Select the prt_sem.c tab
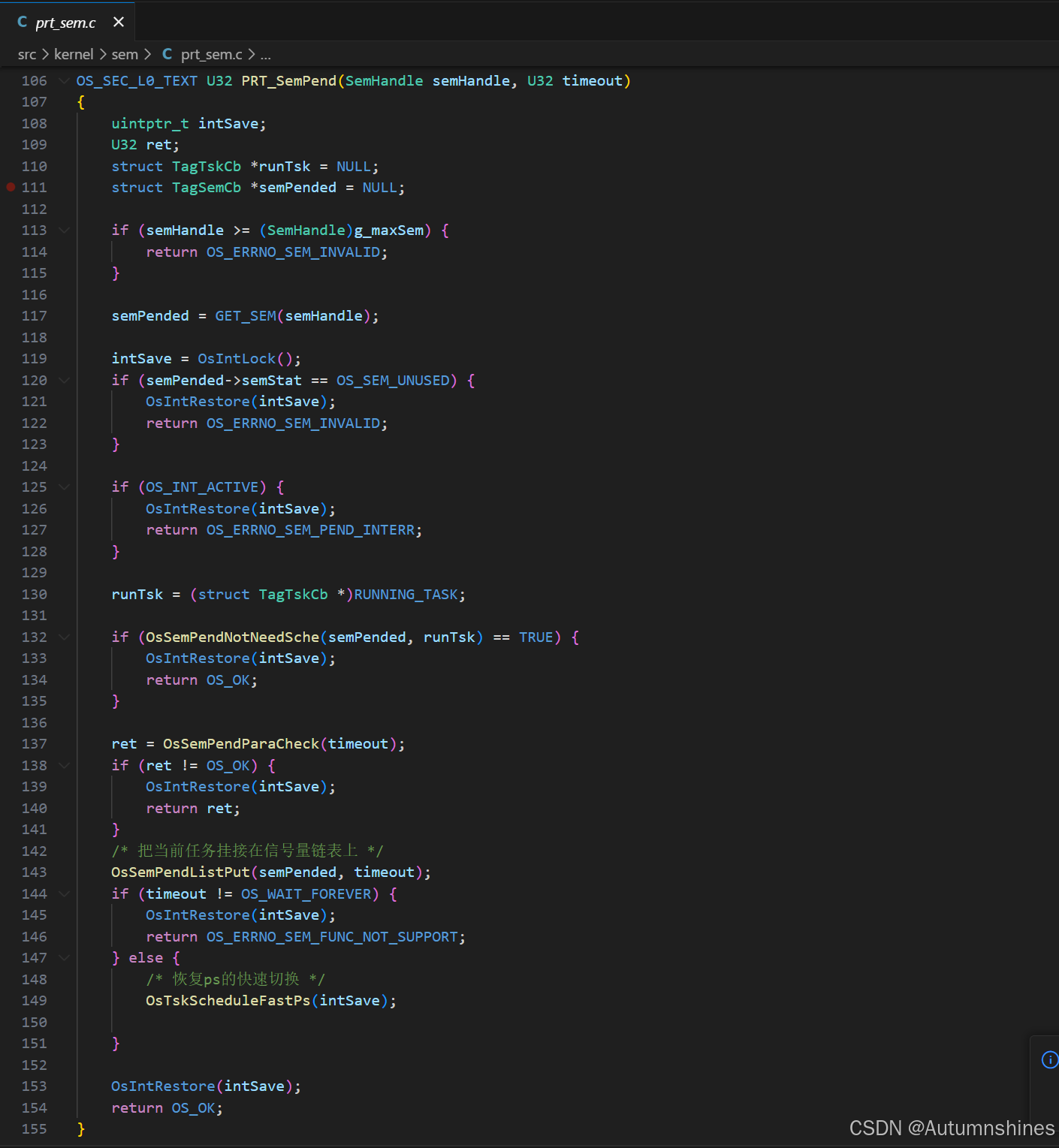1059x1148 pixels. pyautogui.click(x=67, y=22)
